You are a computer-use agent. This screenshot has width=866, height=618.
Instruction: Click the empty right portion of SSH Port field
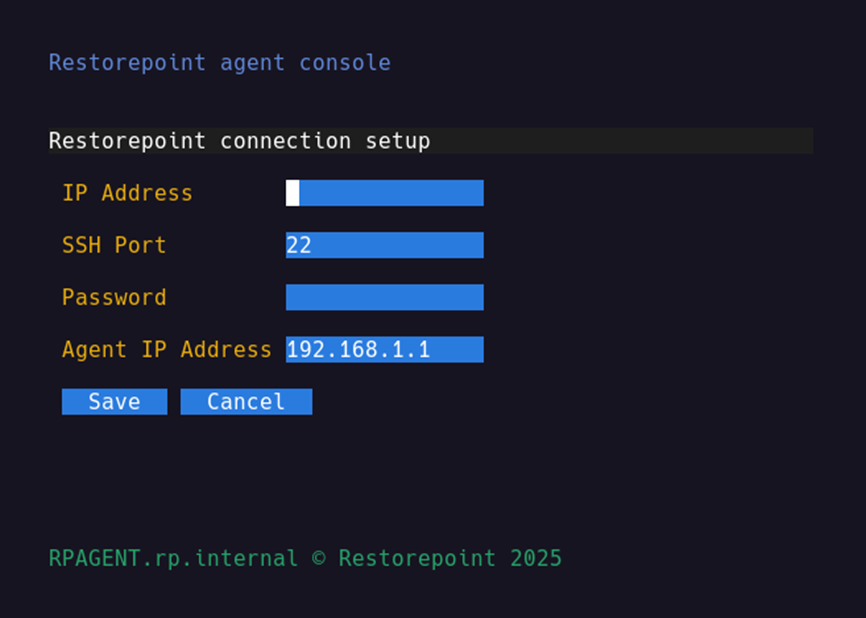click(x=420, y=245)
